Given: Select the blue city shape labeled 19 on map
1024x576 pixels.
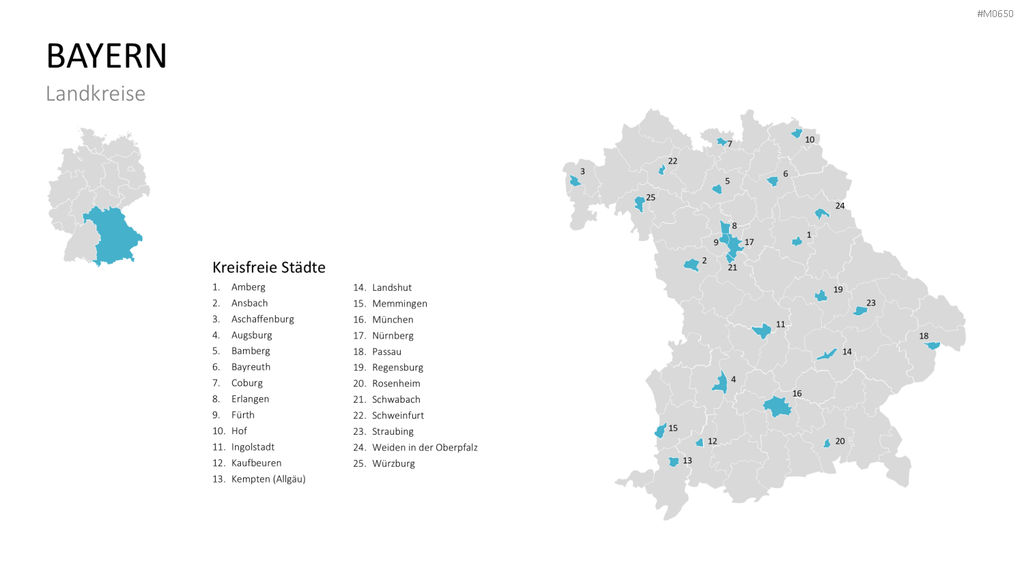Looking at the screenshot, I should pos(821,296).
